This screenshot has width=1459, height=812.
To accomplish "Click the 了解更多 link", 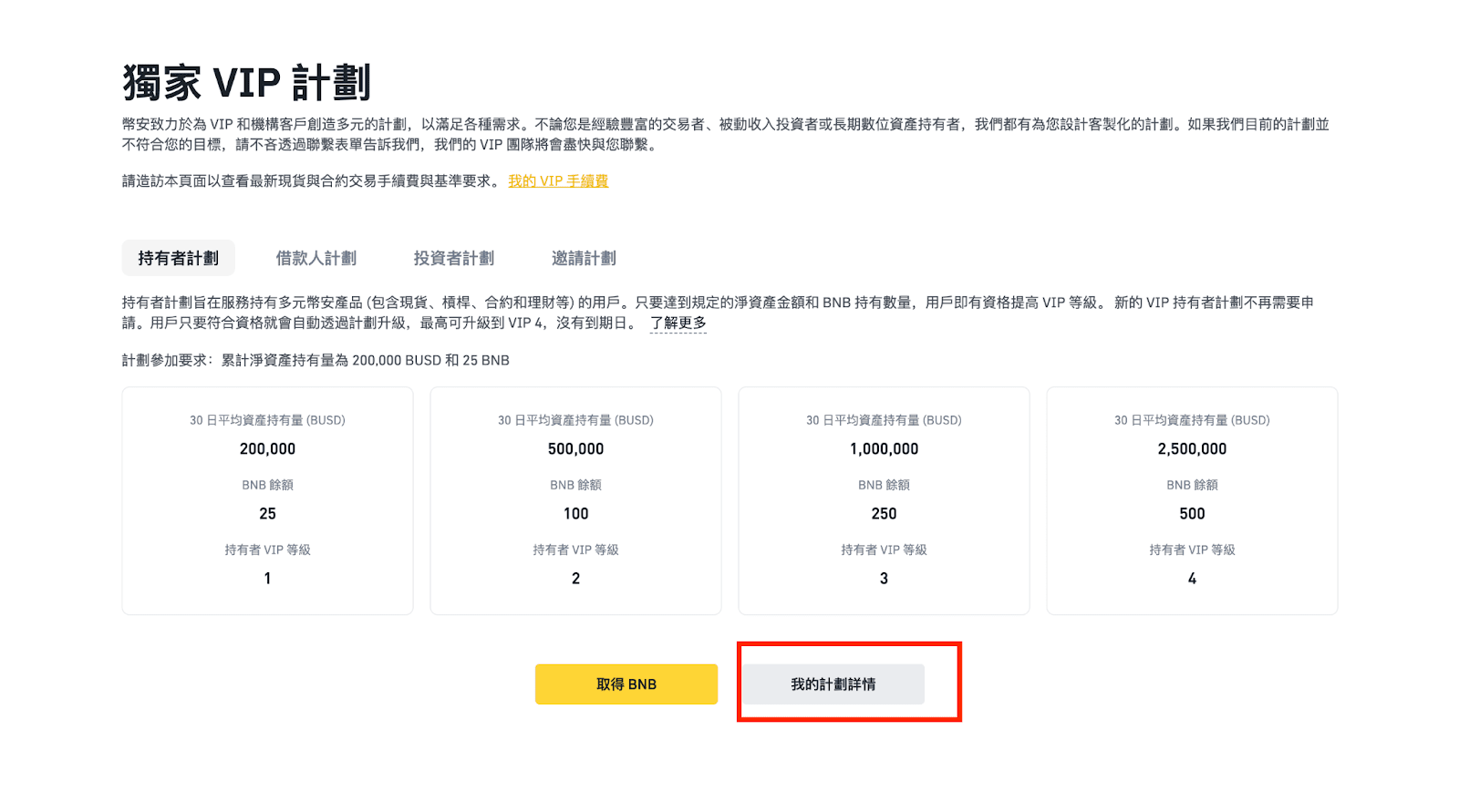I will point(678,323).
